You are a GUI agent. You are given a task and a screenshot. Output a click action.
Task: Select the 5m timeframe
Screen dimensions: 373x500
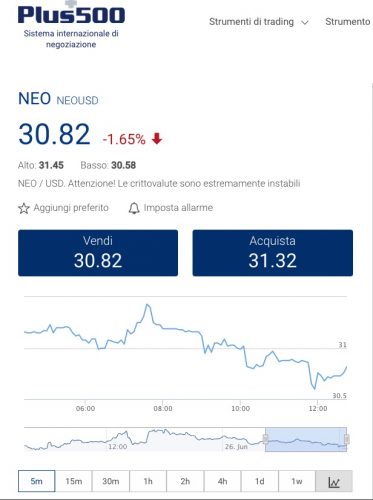coord(37,481)
